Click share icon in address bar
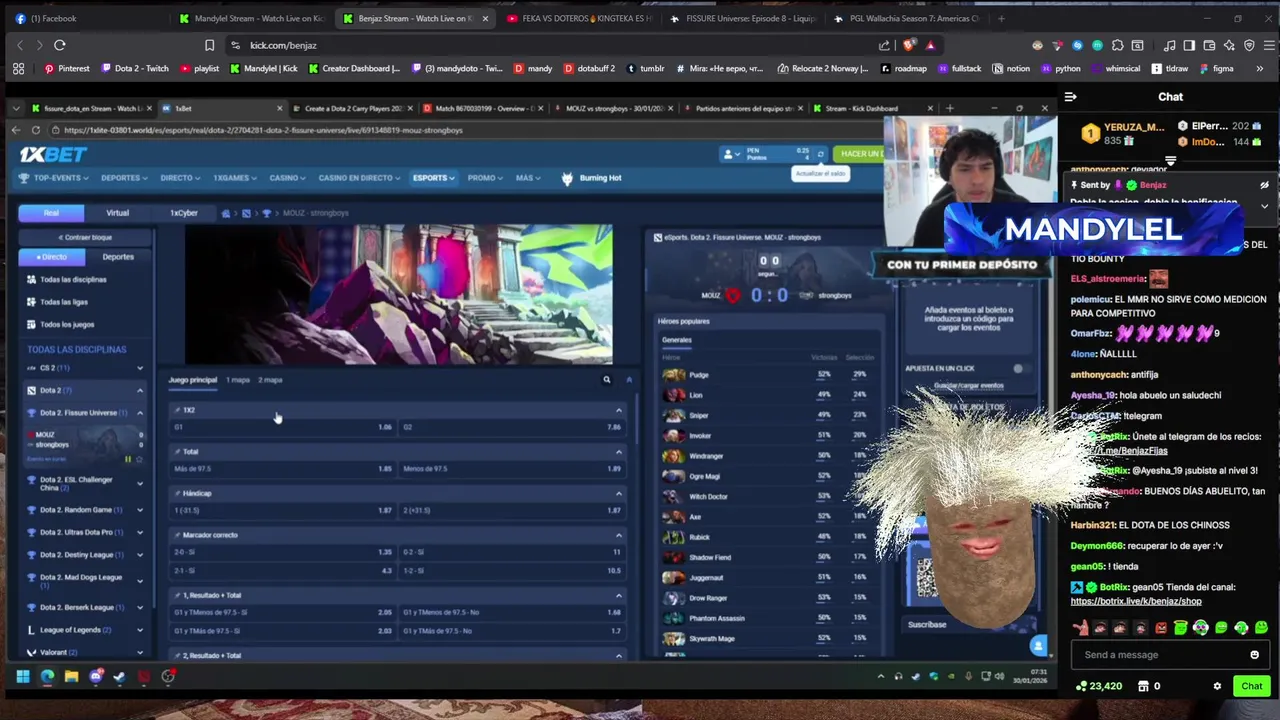The image size is (1280, 720). (884, 45)
